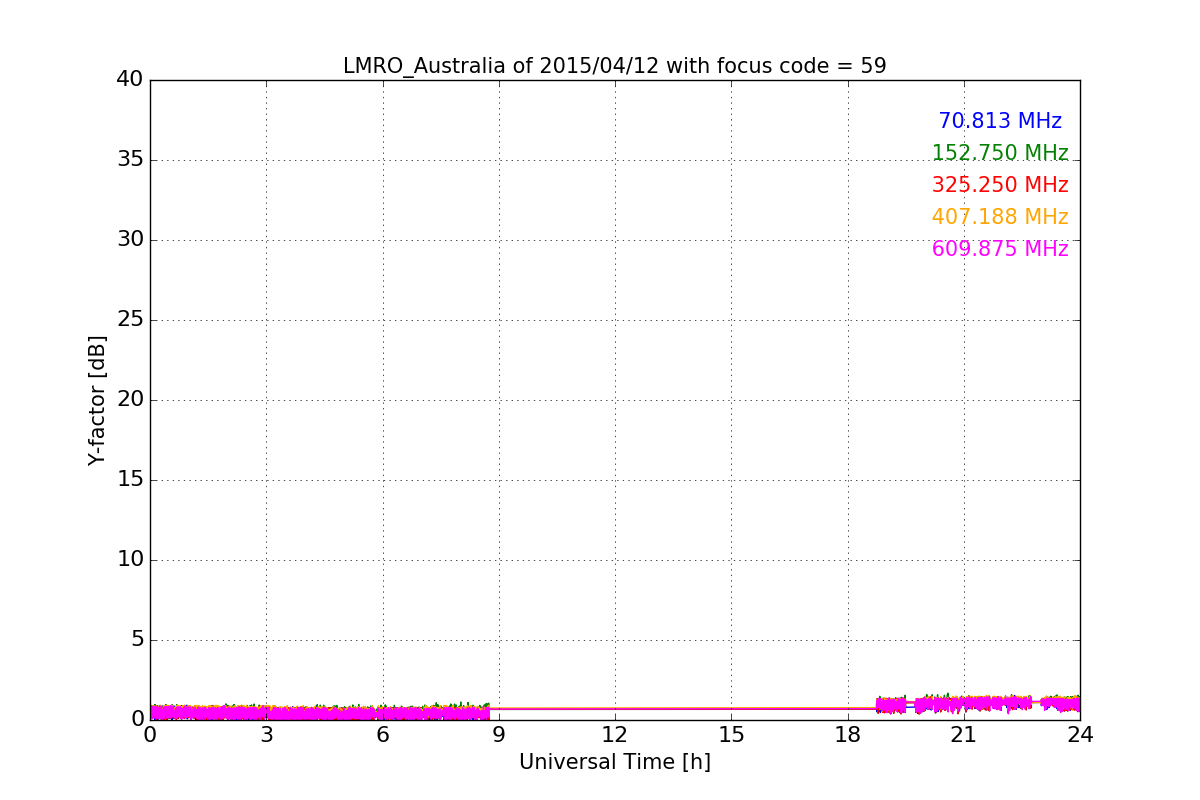Viewport: 1200px width, 800px height.
Task: Click the x-axis tick label 6
Action: point(382,735)
